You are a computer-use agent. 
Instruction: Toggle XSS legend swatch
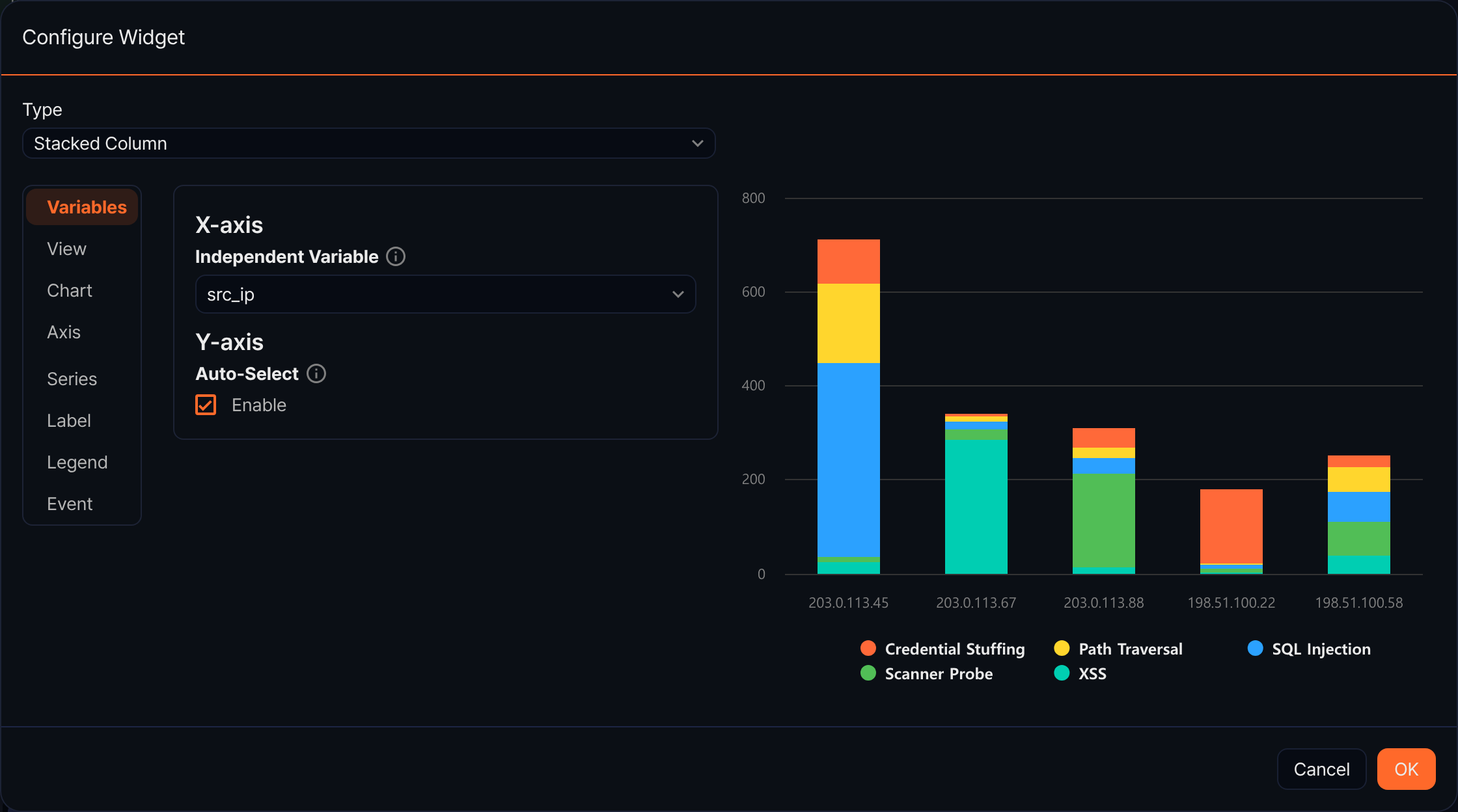click(1062, 673)
